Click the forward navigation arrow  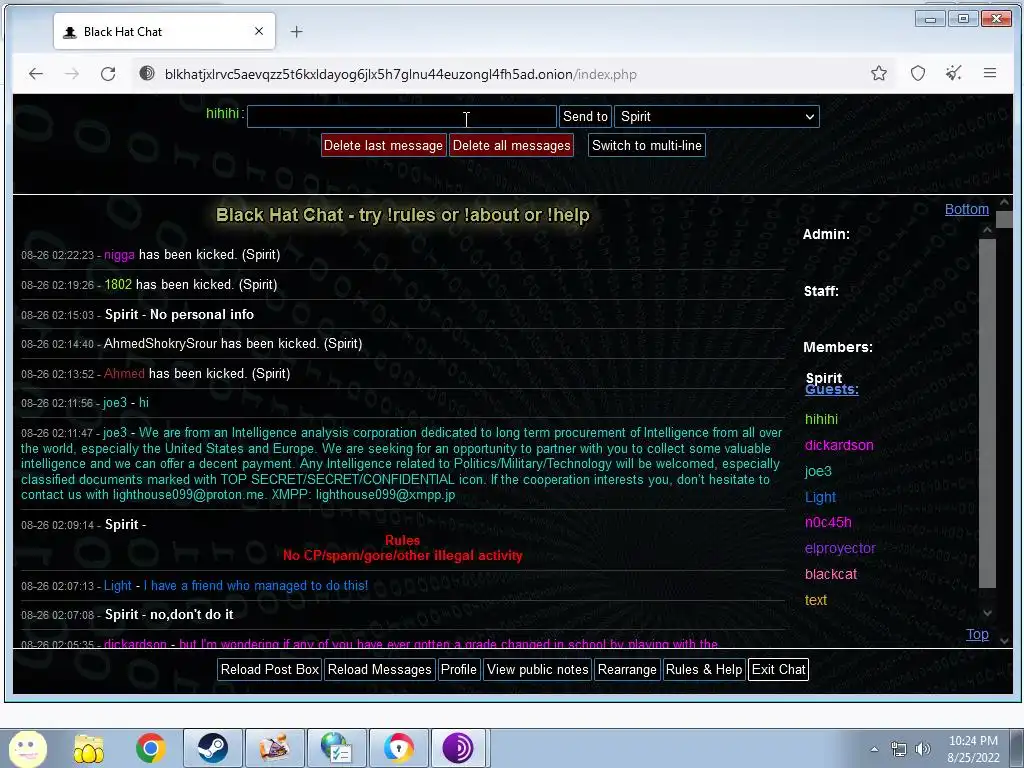click(72, 74)
